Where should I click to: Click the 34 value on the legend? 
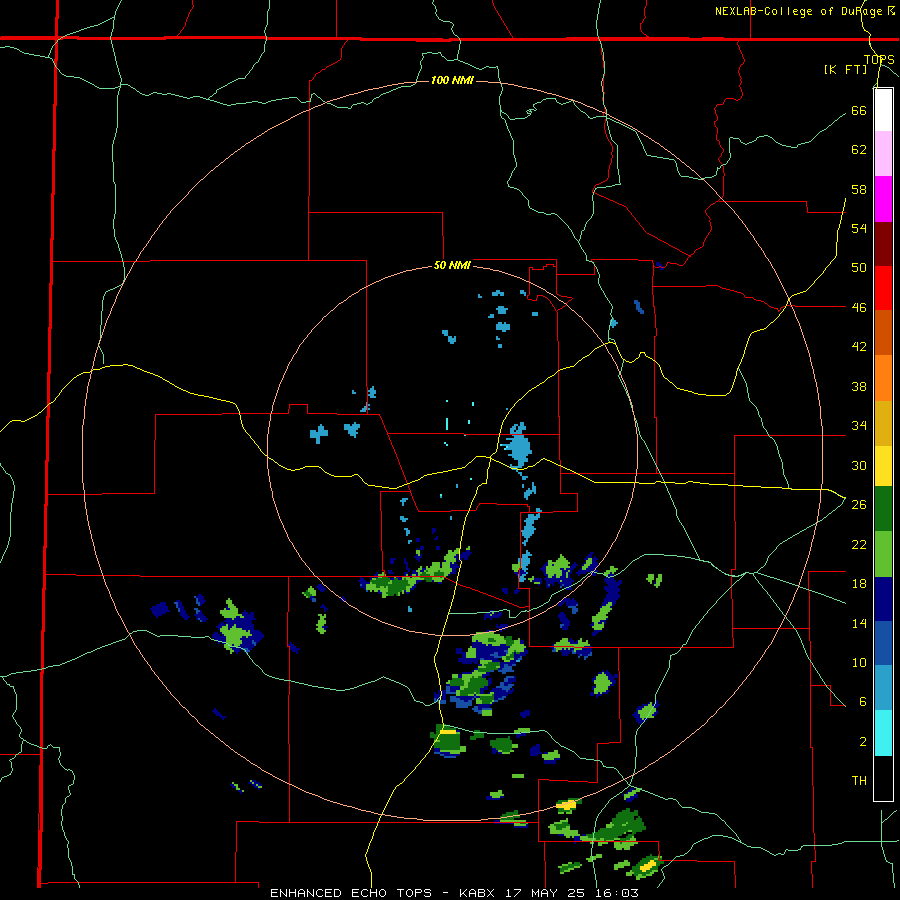tap(859, 425)
